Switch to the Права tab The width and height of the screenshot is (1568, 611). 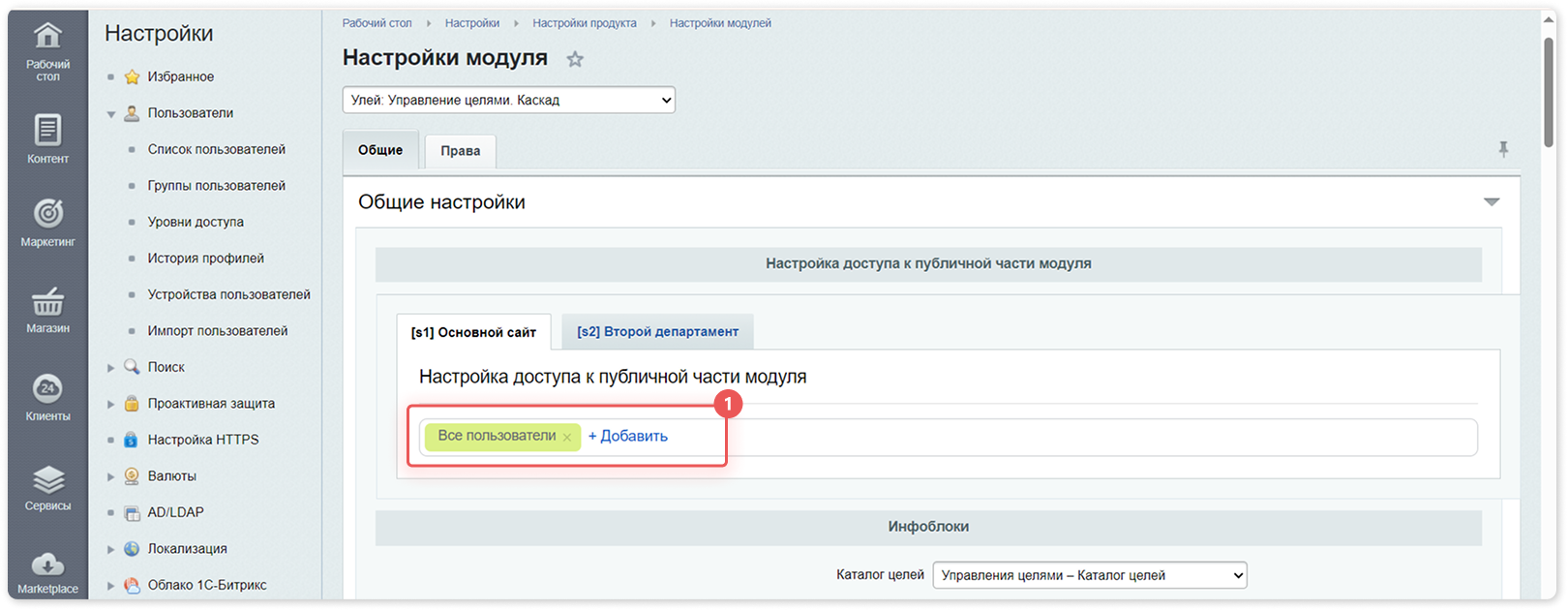(x=461, y=151)
